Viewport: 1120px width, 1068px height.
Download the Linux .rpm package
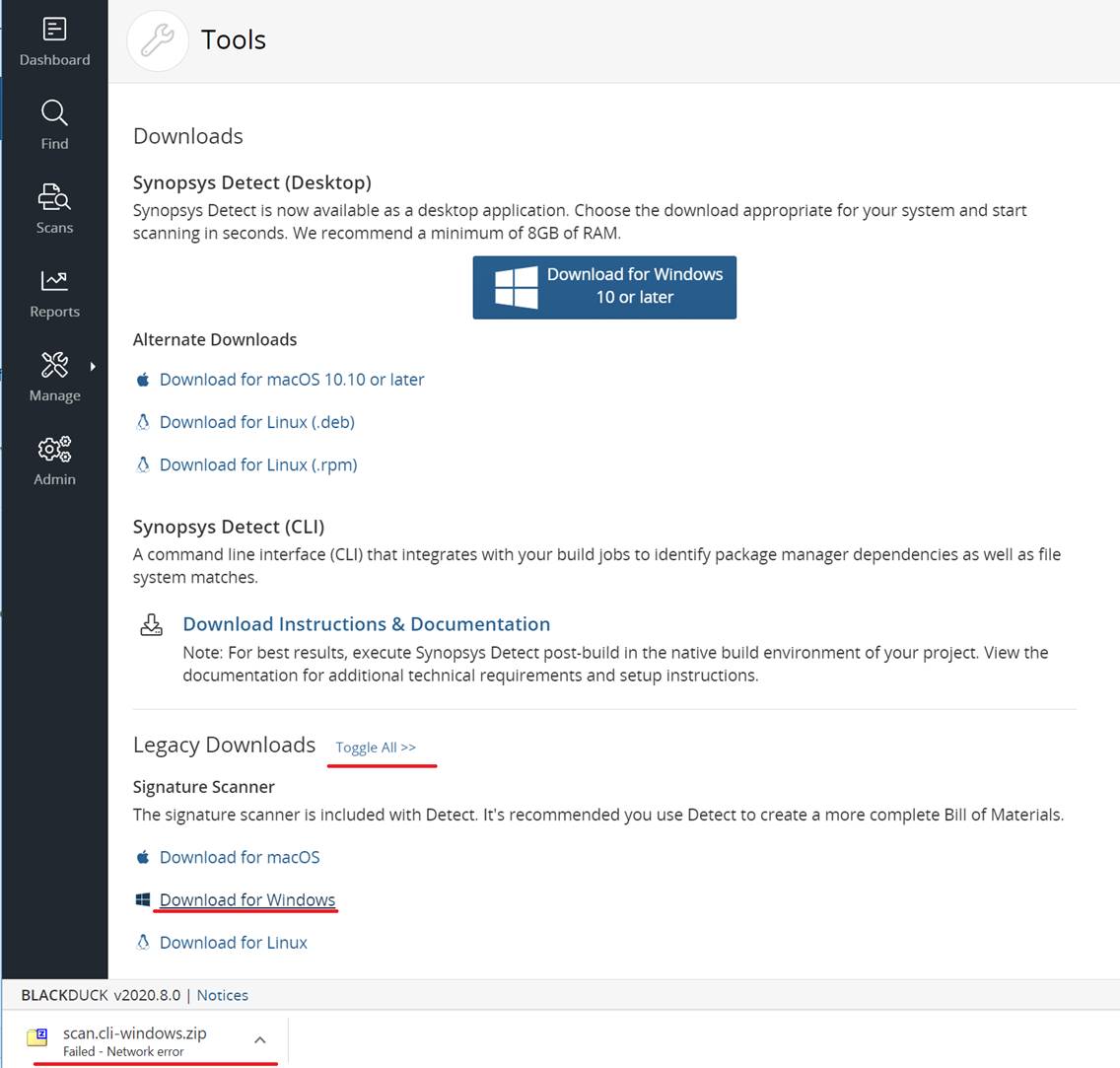258,464
